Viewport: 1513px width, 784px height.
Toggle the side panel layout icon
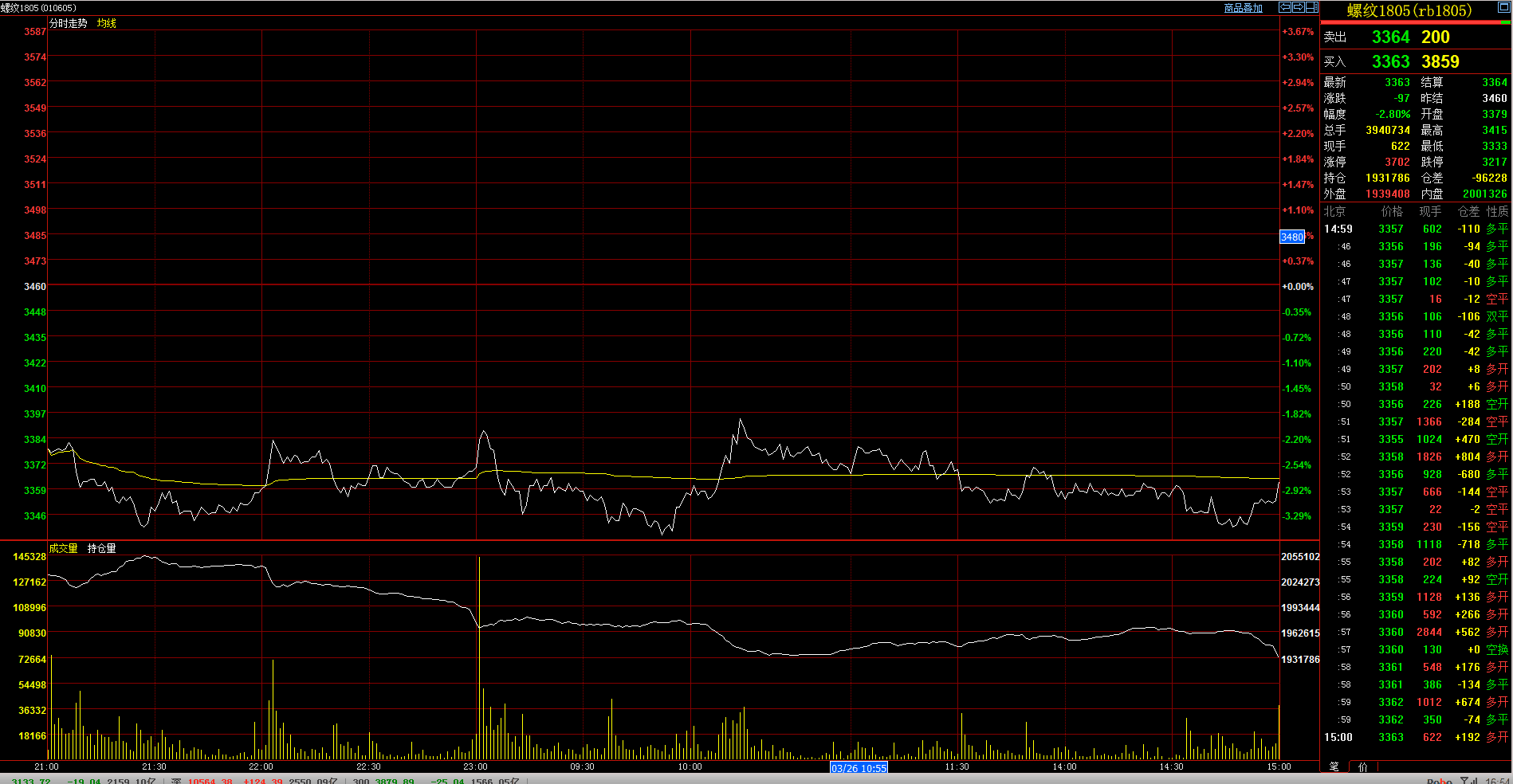[1312, 7]
